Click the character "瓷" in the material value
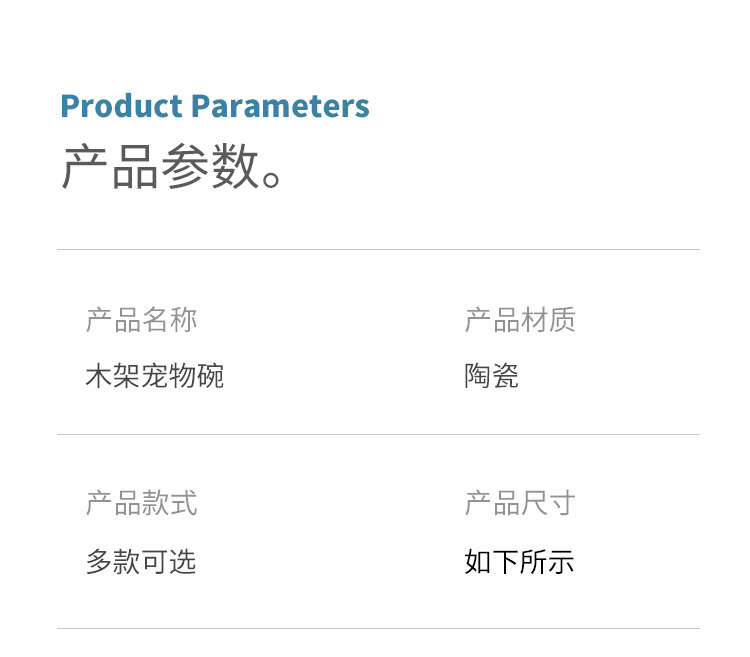This screenshot has height=657, width=750. pos(506,377)
